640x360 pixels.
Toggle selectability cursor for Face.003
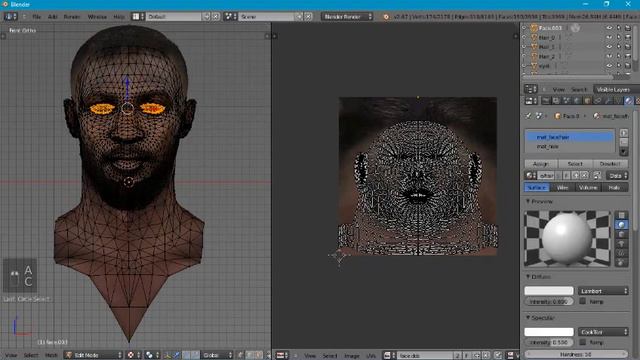tap(619, 28)
